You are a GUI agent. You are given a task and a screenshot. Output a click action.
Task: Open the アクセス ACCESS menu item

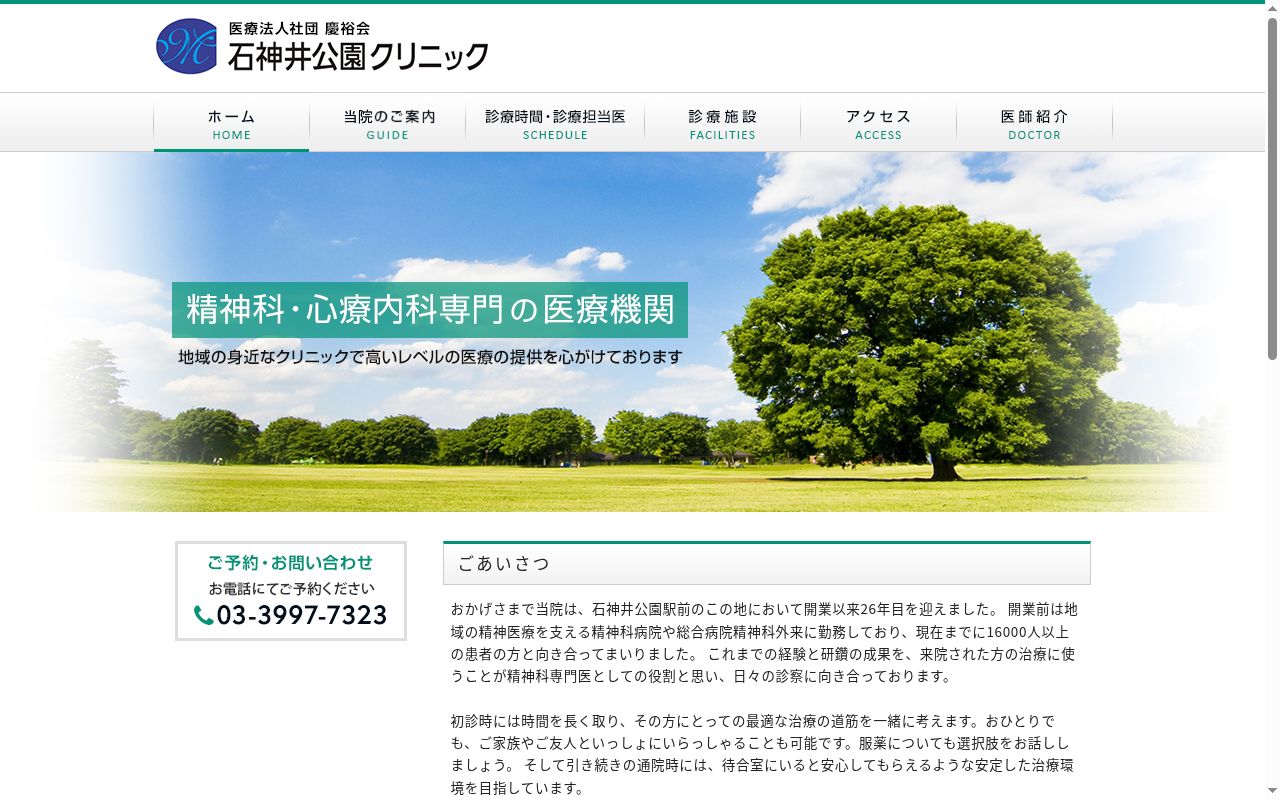click(x=879, y=123)
